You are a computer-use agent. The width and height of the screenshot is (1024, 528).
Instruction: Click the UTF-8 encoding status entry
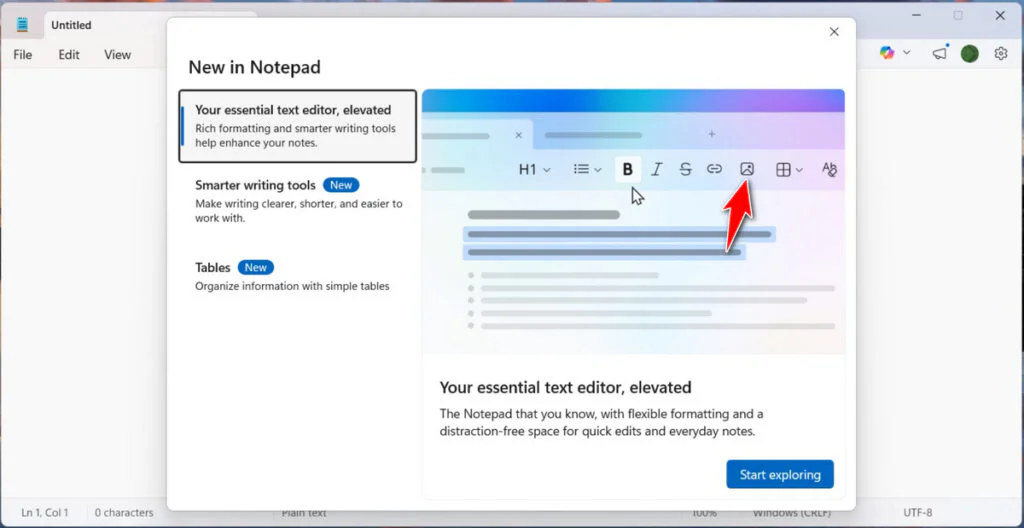[918, 513]
